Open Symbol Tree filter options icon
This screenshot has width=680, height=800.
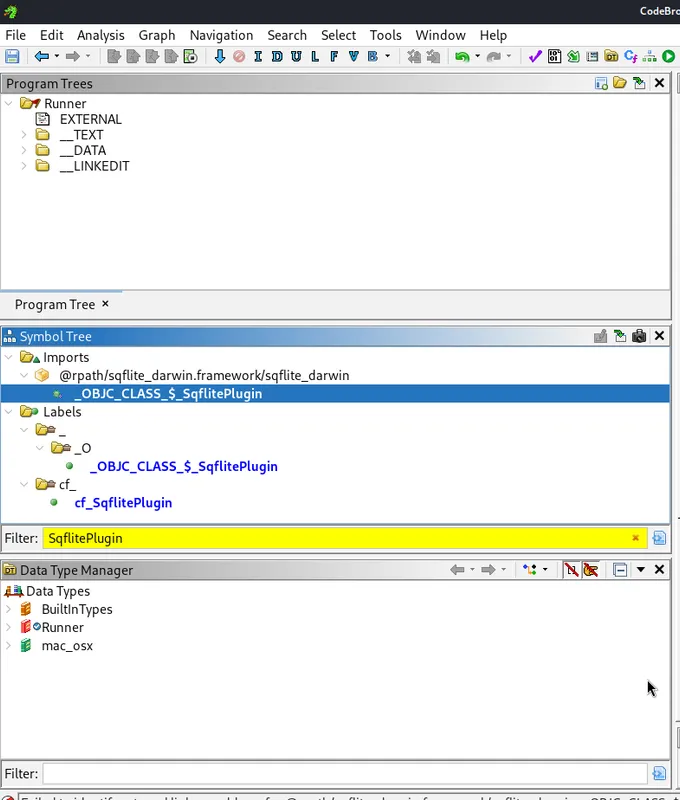(659, 538)
